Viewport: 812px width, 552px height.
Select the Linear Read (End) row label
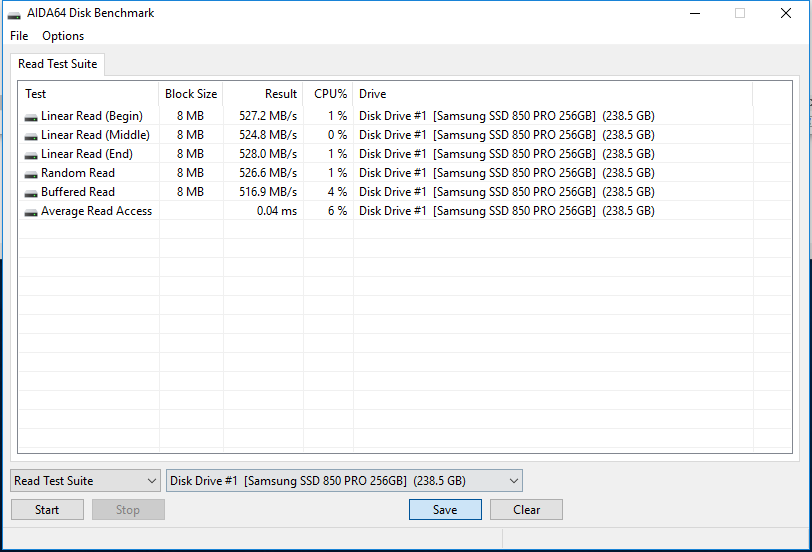pos(86,154)
